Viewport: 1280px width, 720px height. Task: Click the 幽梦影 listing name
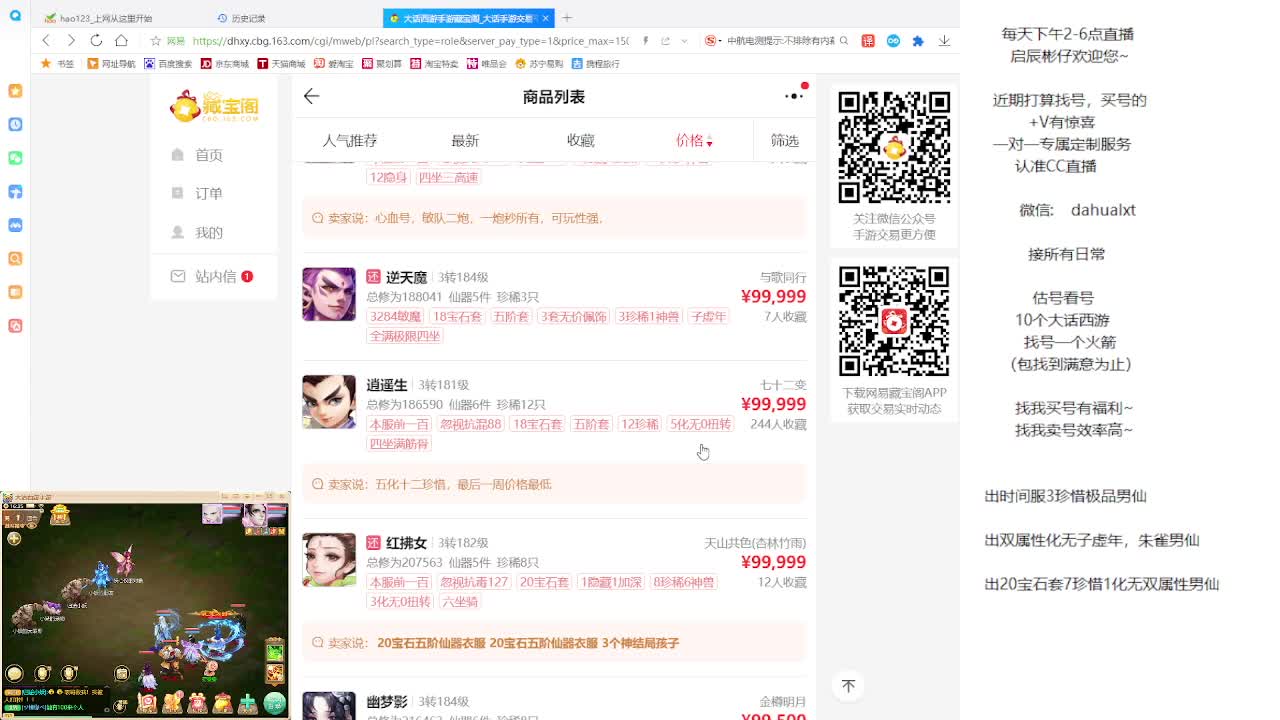(387, 701)
